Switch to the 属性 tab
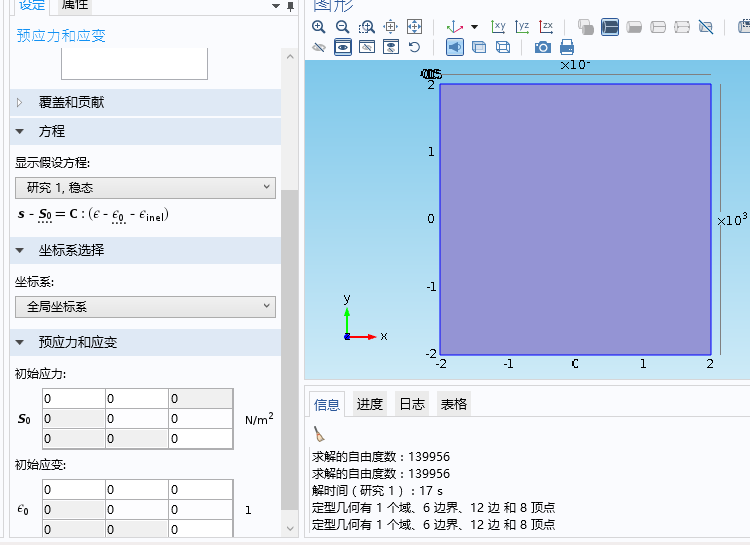 [75, 6]
